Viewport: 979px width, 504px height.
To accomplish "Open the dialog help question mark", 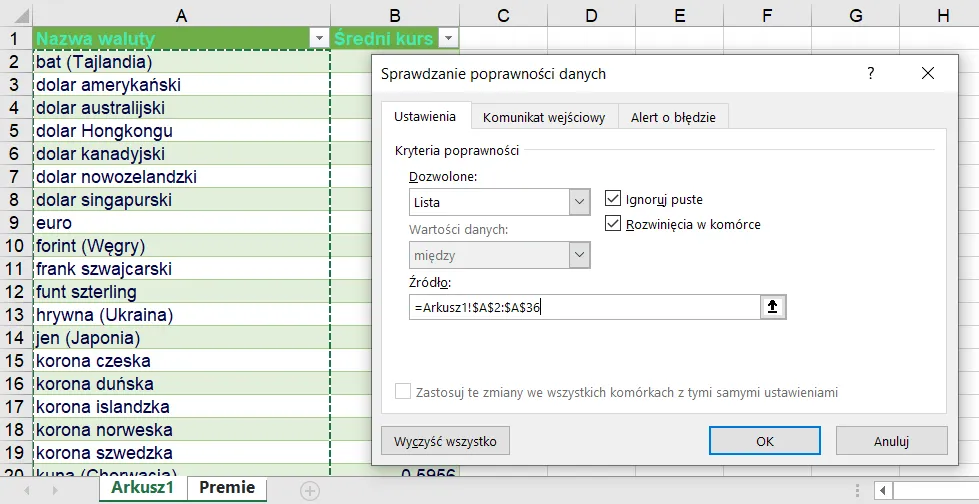I will [871, 74].
